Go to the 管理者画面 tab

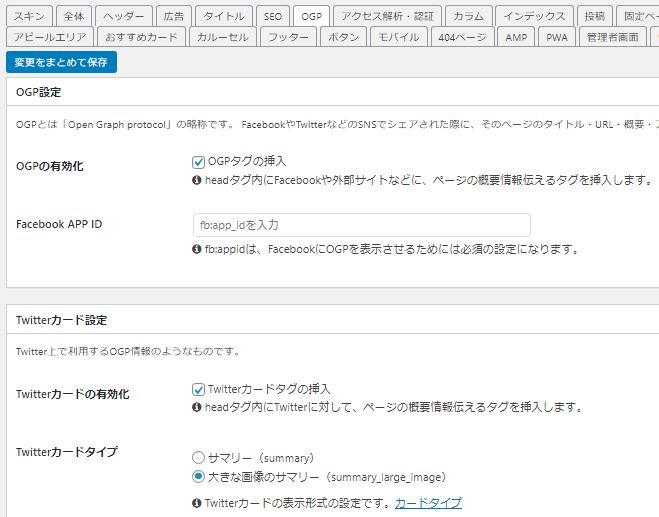pos(612,37)
